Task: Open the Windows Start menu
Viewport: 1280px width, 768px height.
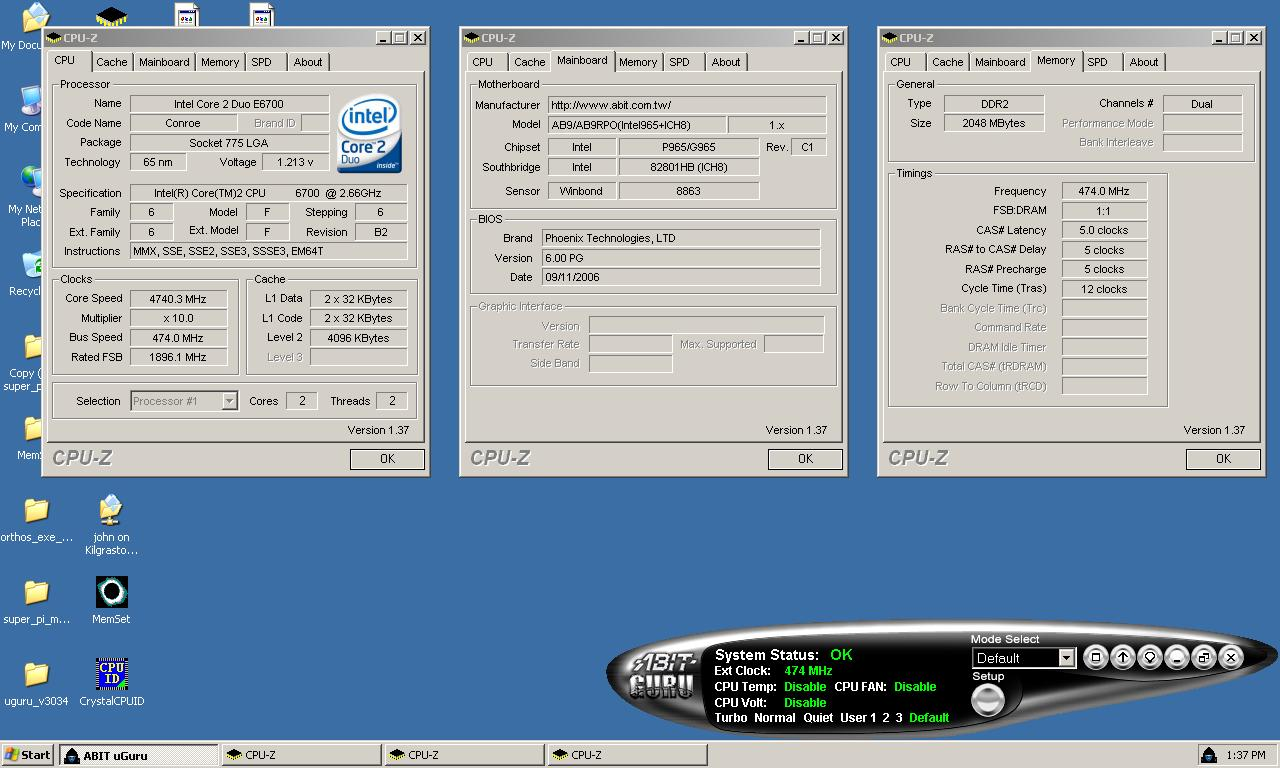Action: [x=28, y=755]
